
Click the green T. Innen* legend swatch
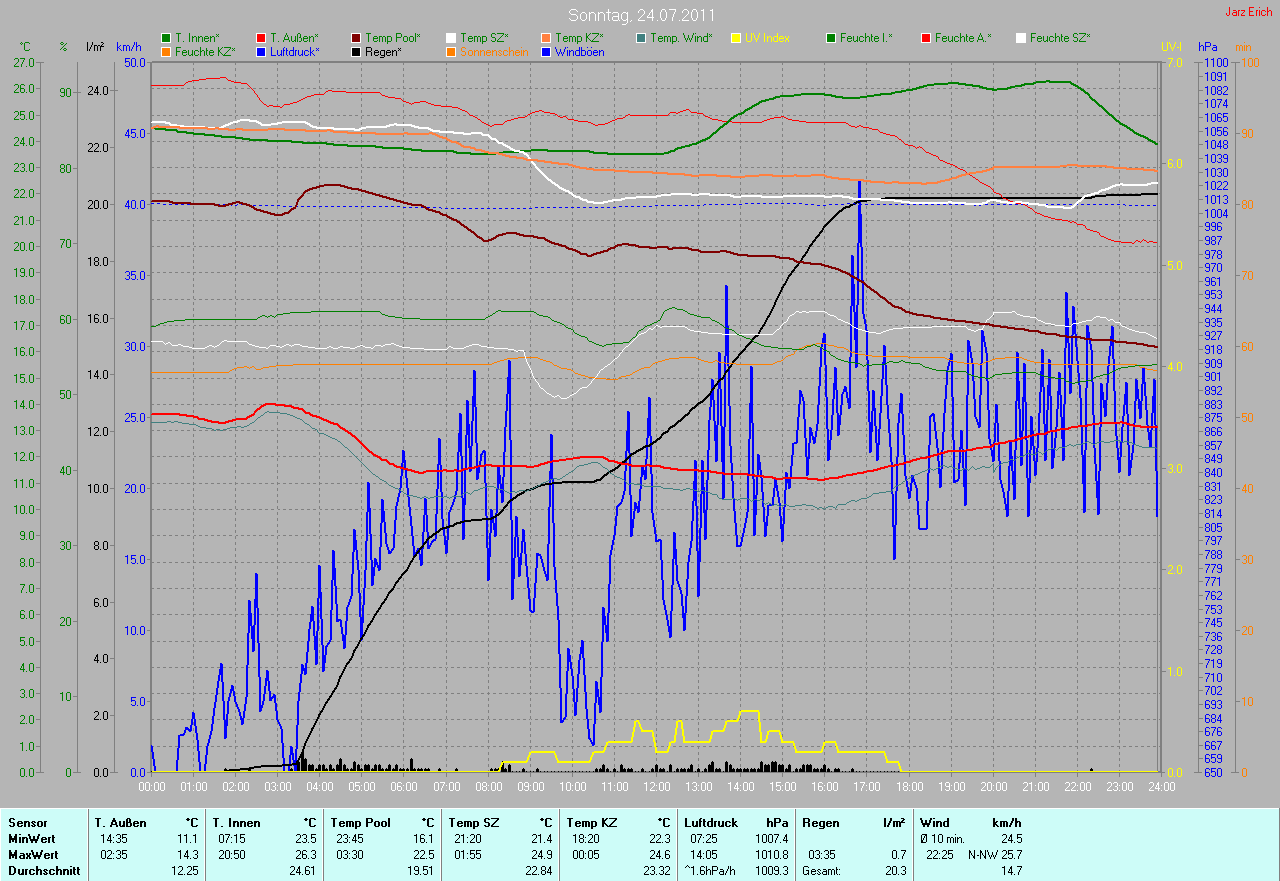[x=166, y=38]
